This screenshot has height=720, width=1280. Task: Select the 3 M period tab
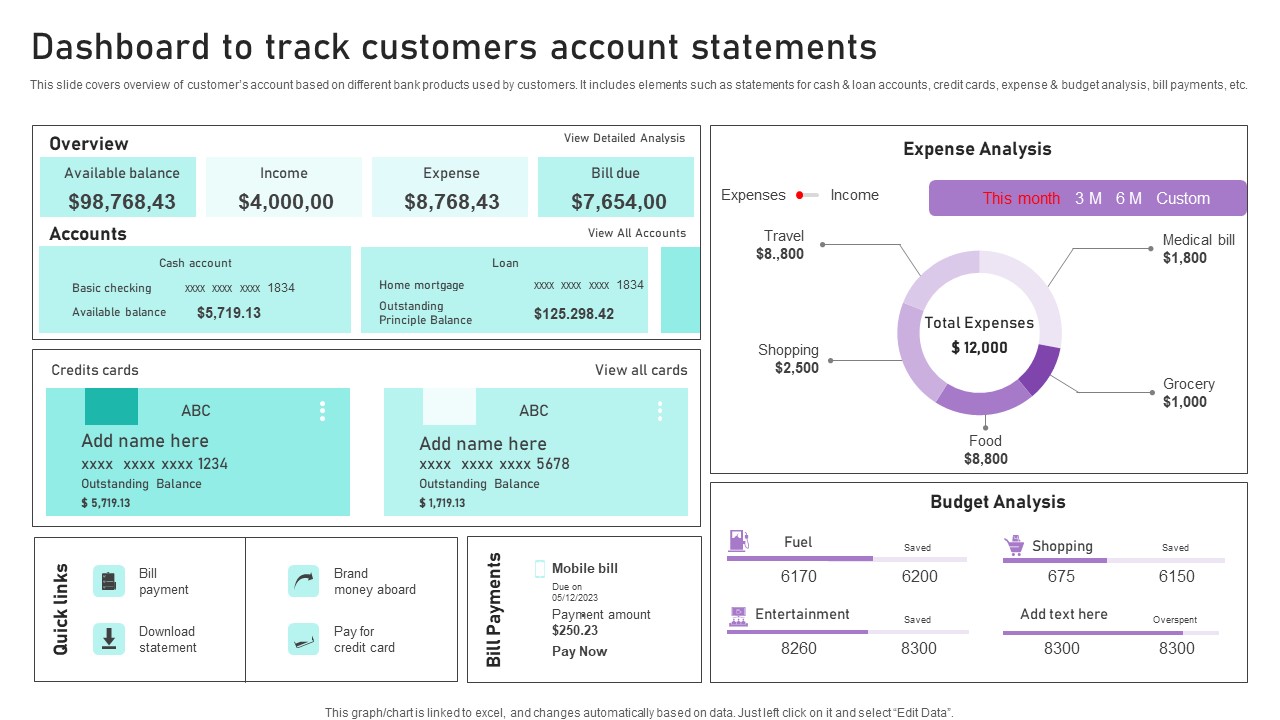point(1088,198)
